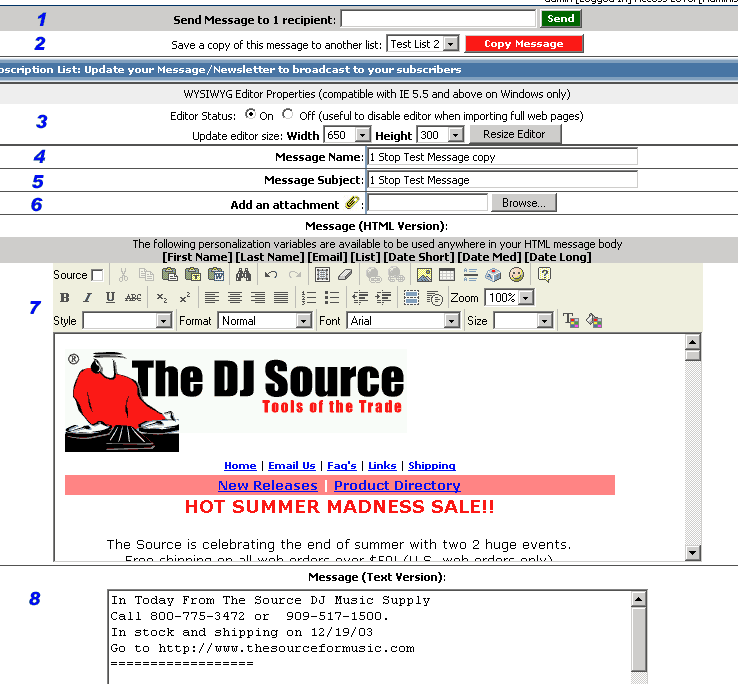Image resolution: width=738 pixels, height=684 pixels.
Task: Click the recipient email input field
Action: tap(439, 19)
